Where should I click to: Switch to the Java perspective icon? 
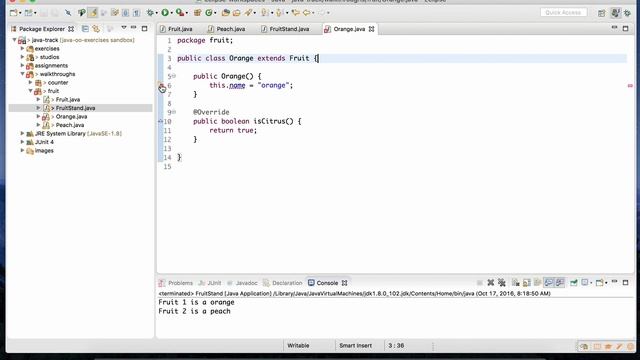616,13
